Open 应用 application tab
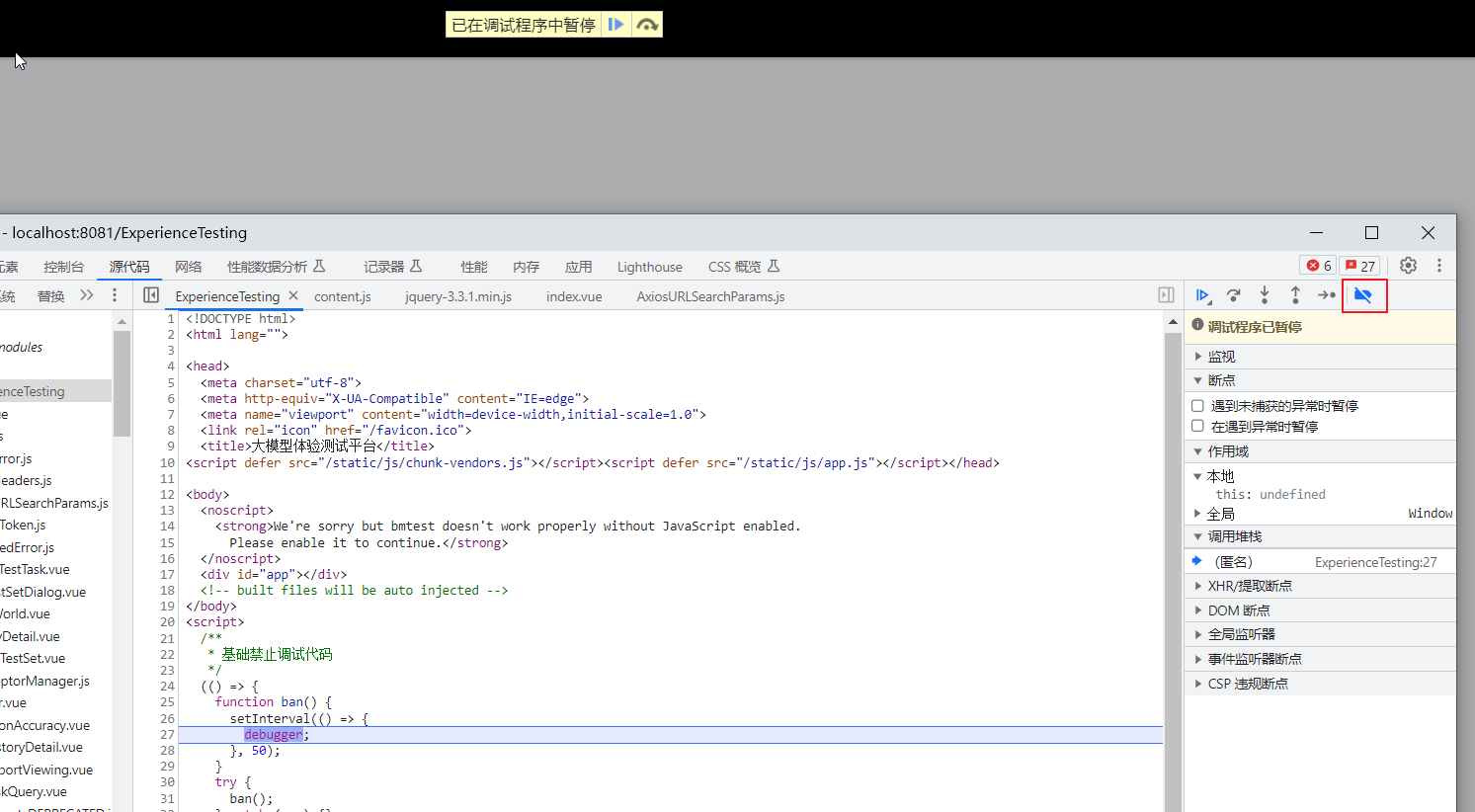This screenshot has width=1475, height=812. pyautogui.click(x=578, y=267)
